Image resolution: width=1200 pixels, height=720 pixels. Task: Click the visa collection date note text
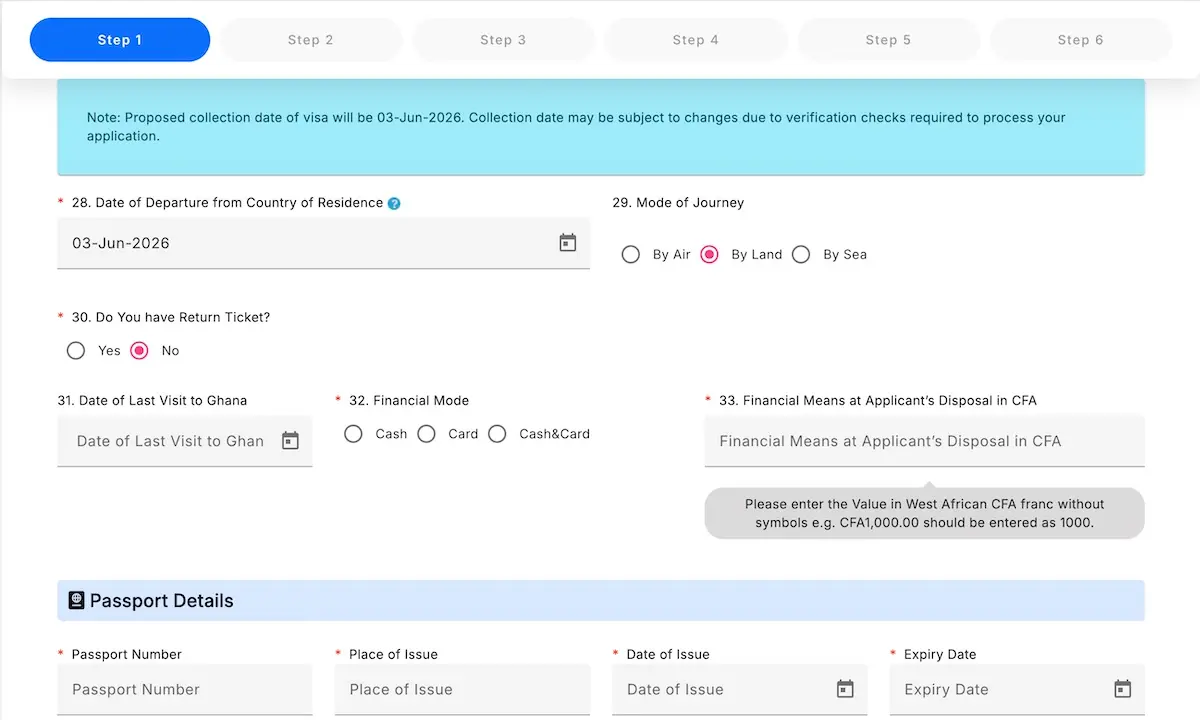pos(576,127)
